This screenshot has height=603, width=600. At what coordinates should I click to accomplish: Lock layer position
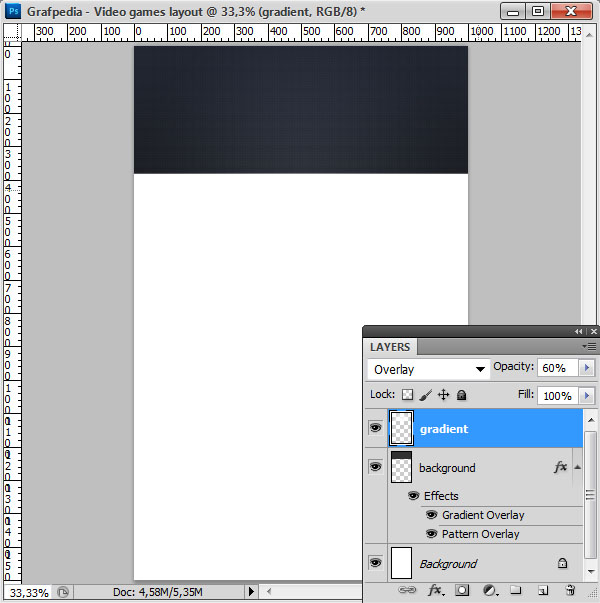pyautogui.click(x=443, y=395)
